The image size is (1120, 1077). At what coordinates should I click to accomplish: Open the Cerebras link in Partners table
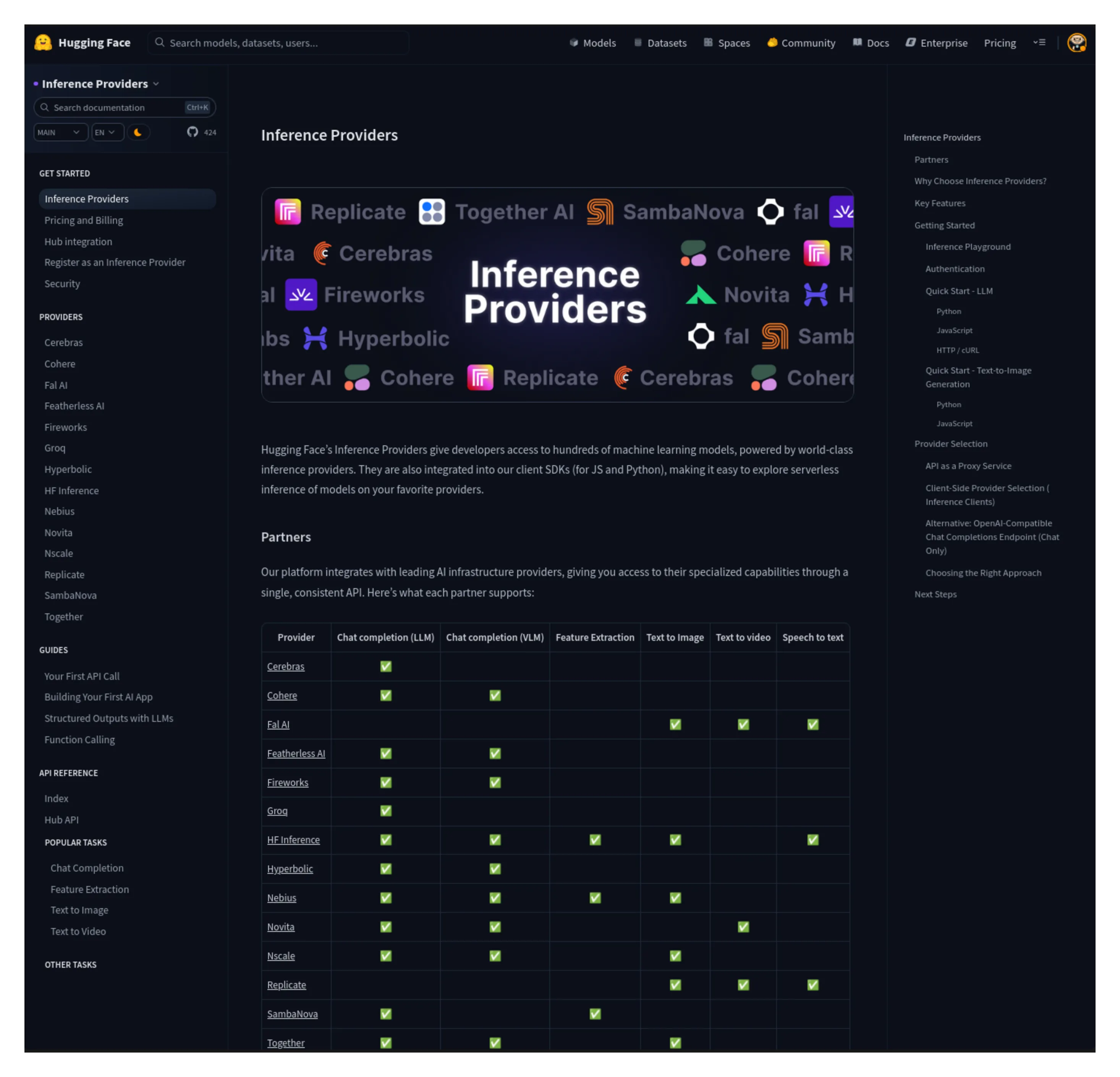point(285,666)
